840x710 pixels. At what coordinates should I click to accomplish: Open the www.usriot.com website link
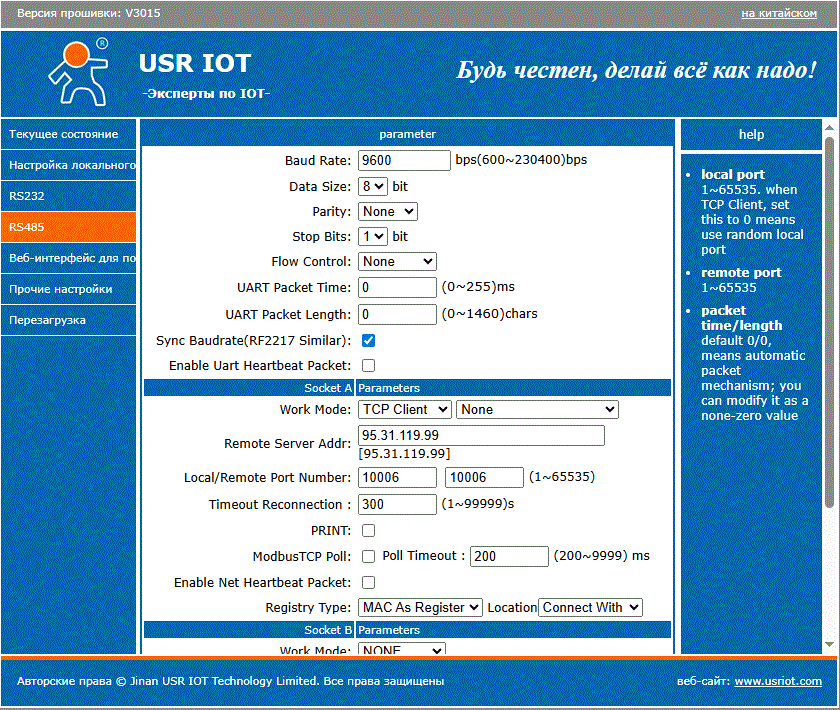(x=777, y=681)
